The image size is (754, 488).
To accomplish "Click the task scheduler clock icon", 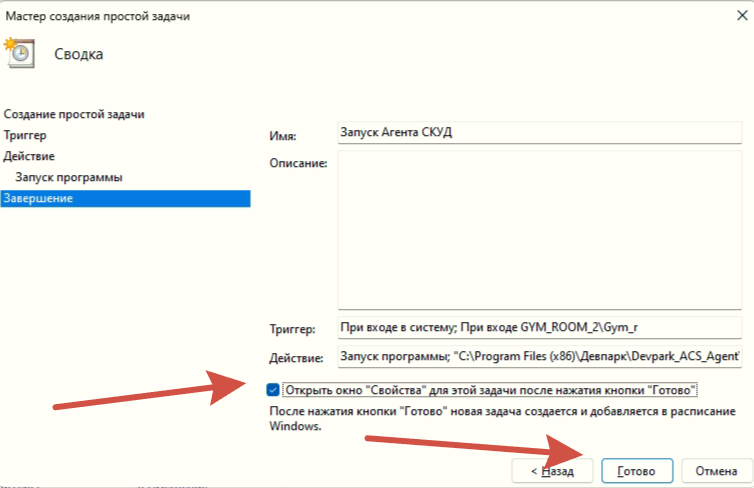I will point(19,53).
